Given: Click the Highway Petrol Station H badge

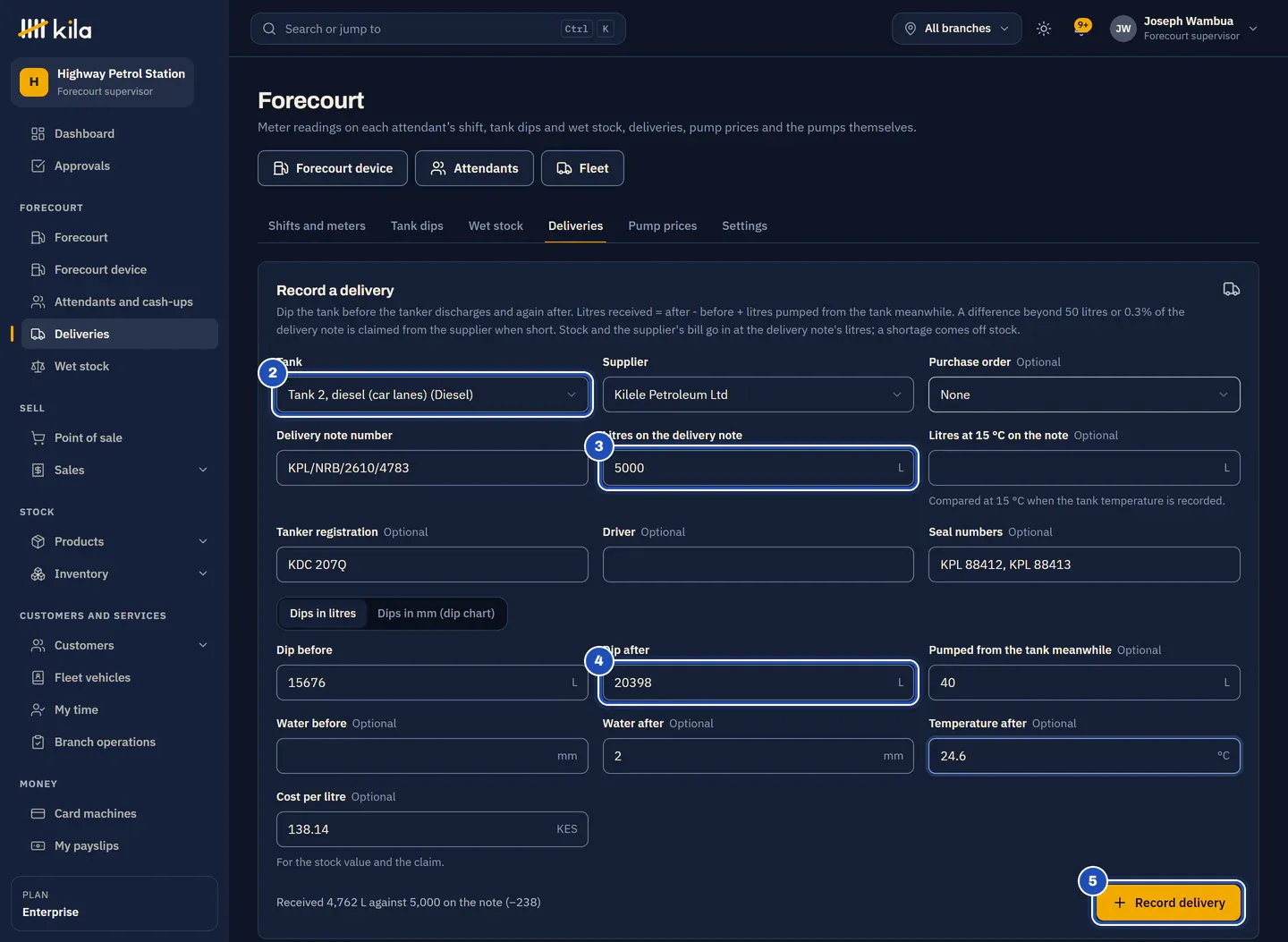Looking at the screenshot, I should pos(34,82).
